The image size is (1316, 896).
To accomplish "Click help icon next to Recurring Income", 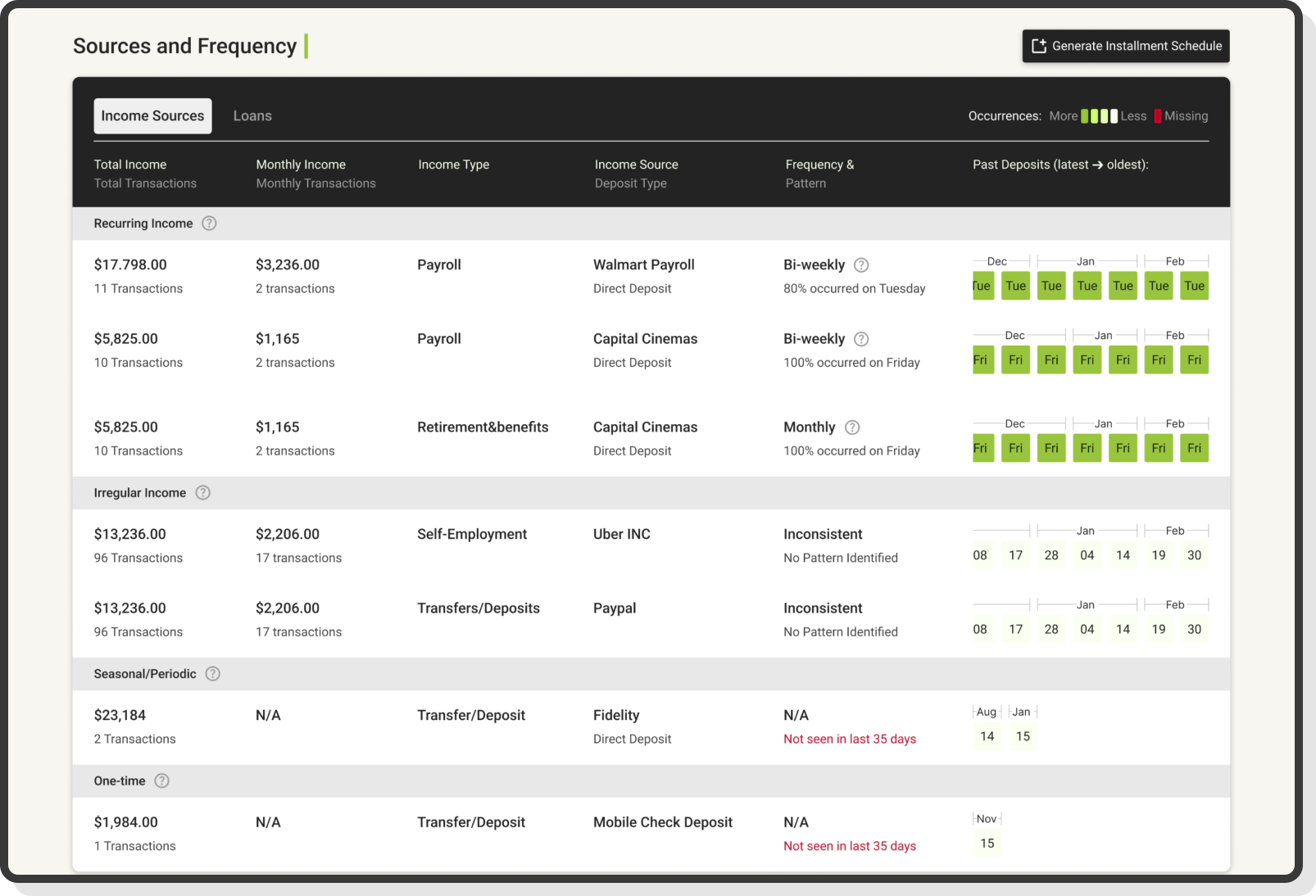I will point(209,224).
